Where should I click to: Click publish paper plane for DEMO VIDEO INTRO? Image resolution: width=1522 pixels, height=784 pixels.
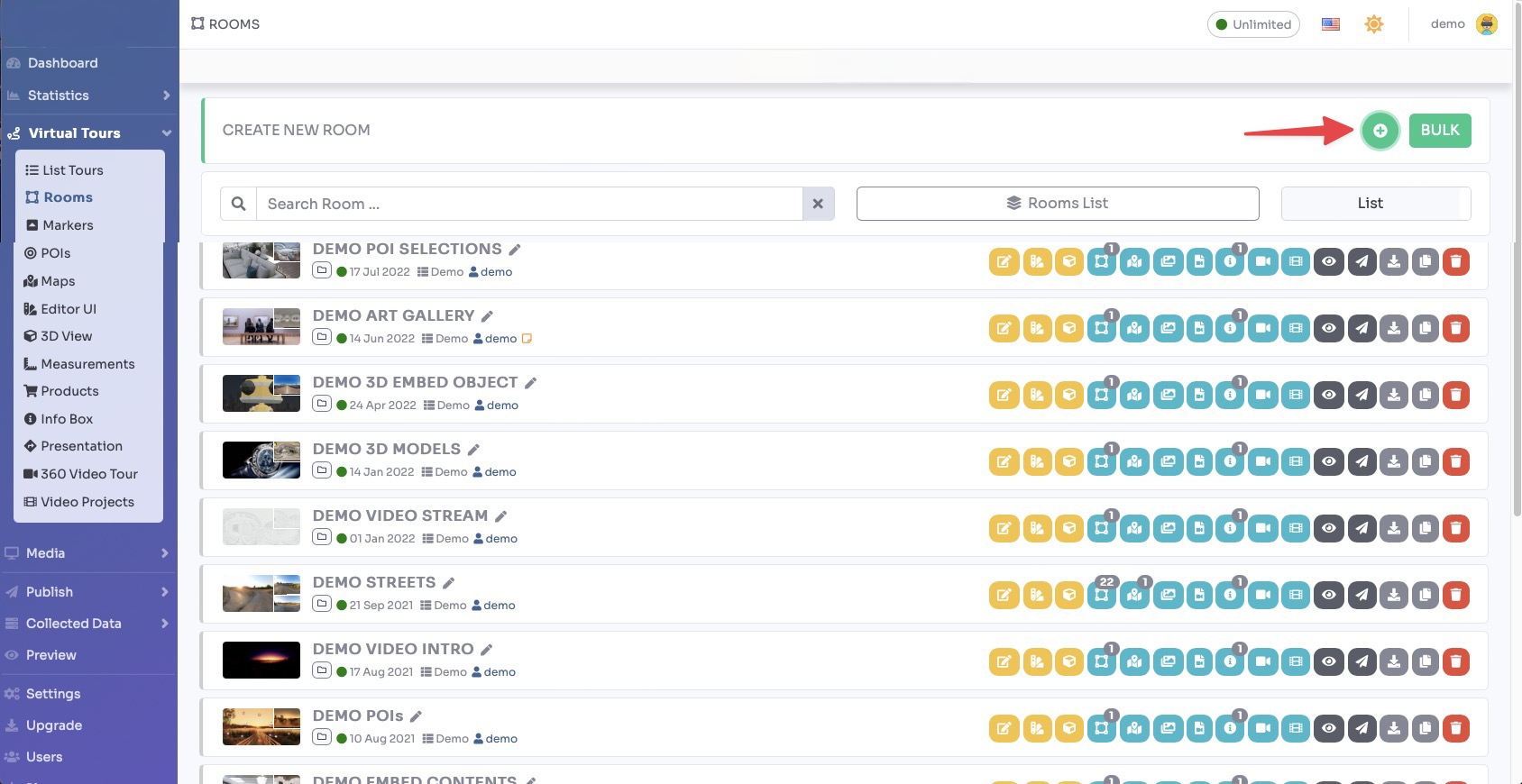tap(1362, 662)
